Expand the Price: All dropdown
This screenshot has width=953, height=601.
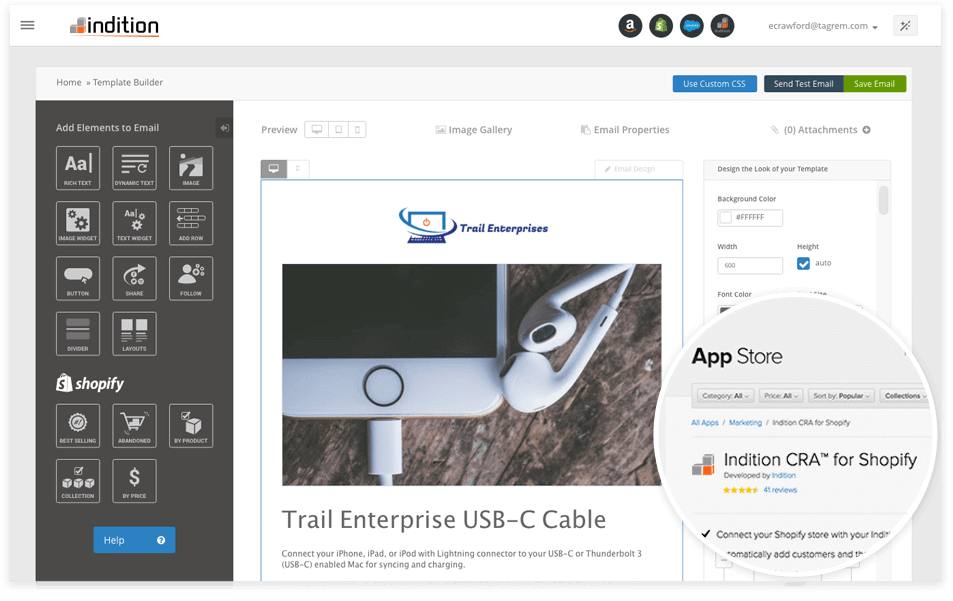click(782, 396)
